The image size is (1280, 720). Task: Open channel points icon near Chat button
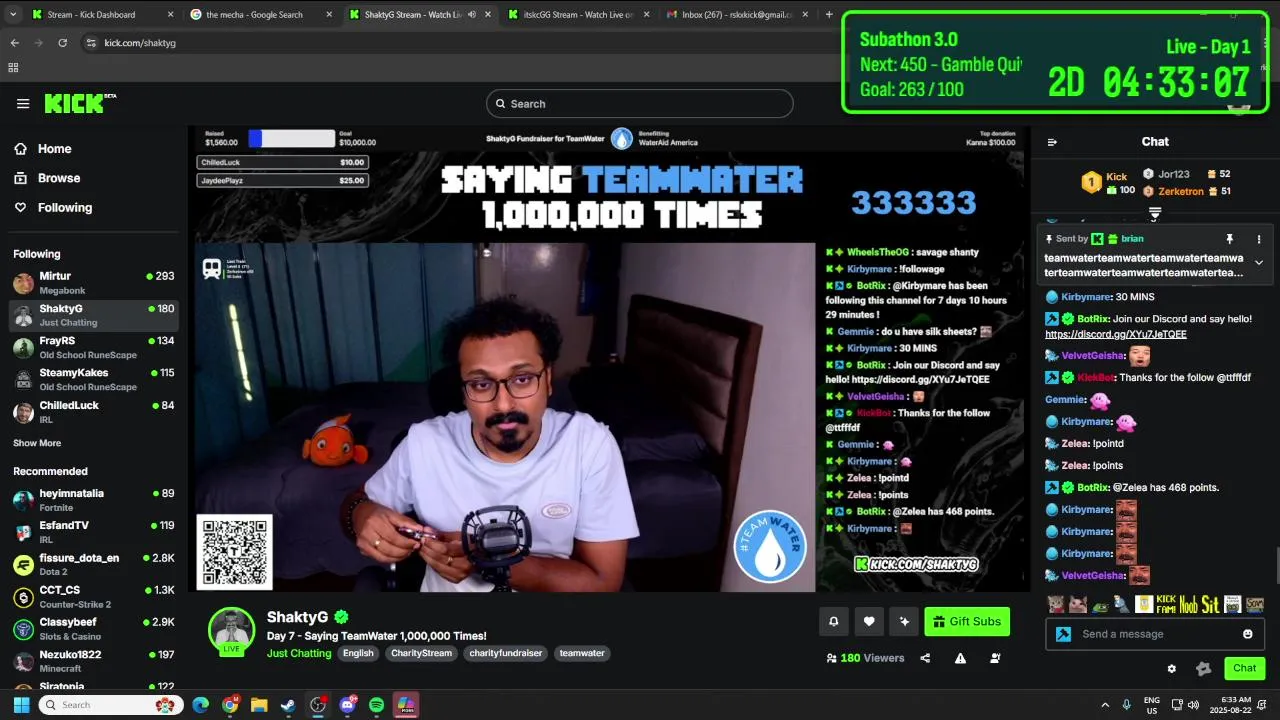tap(1203, 668)
